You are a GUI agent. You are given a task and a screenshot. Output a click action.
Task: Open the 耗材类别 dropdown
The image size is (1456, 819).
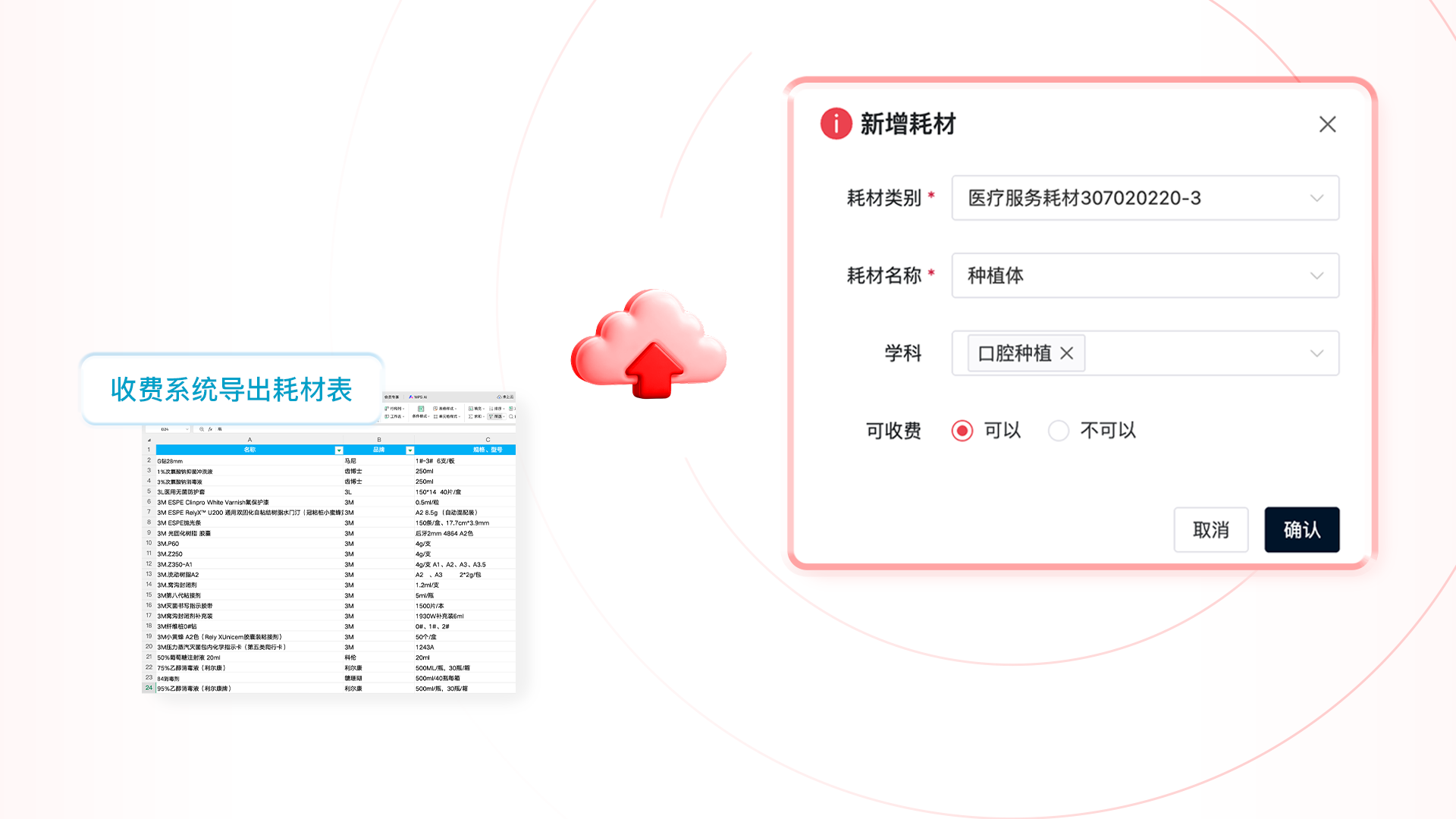tap(1145, 198)
